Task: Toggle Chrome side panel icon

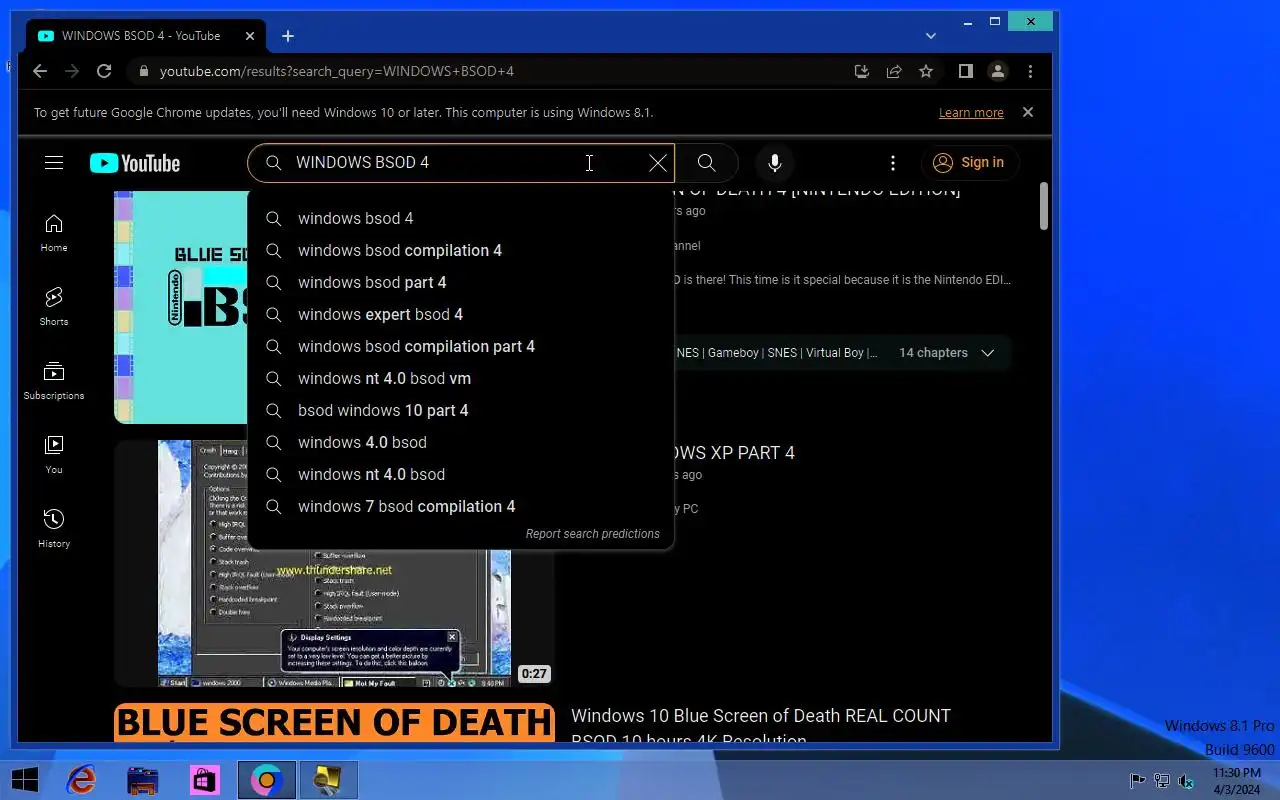Action: (965, 71)
